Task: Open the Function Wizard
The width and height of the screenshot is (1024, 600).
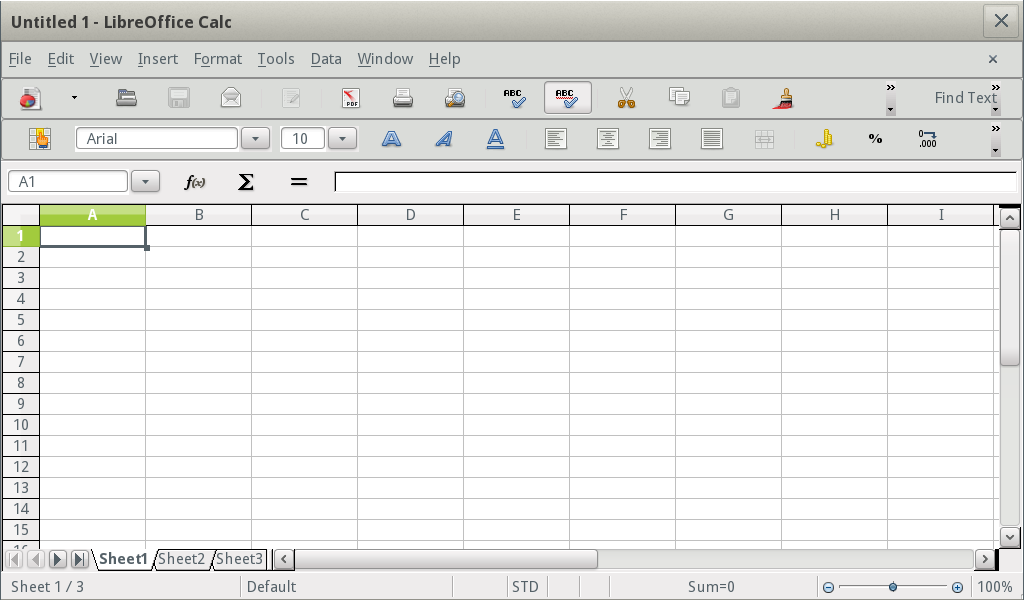Action: pyautogui.click(x=196, y=181)
